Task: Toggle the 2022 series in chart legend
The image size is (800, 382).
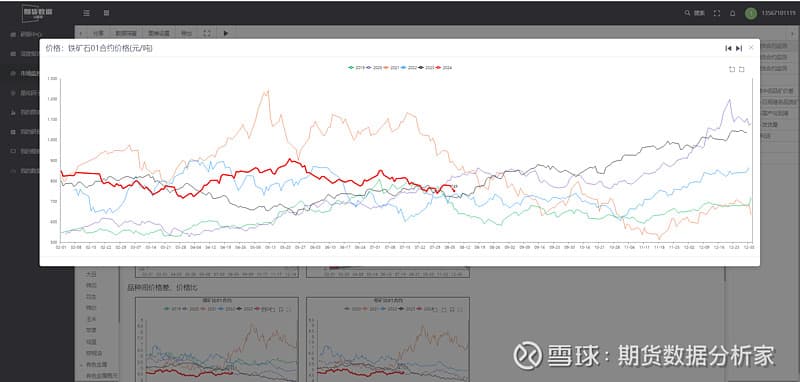Action: point(409,67)
